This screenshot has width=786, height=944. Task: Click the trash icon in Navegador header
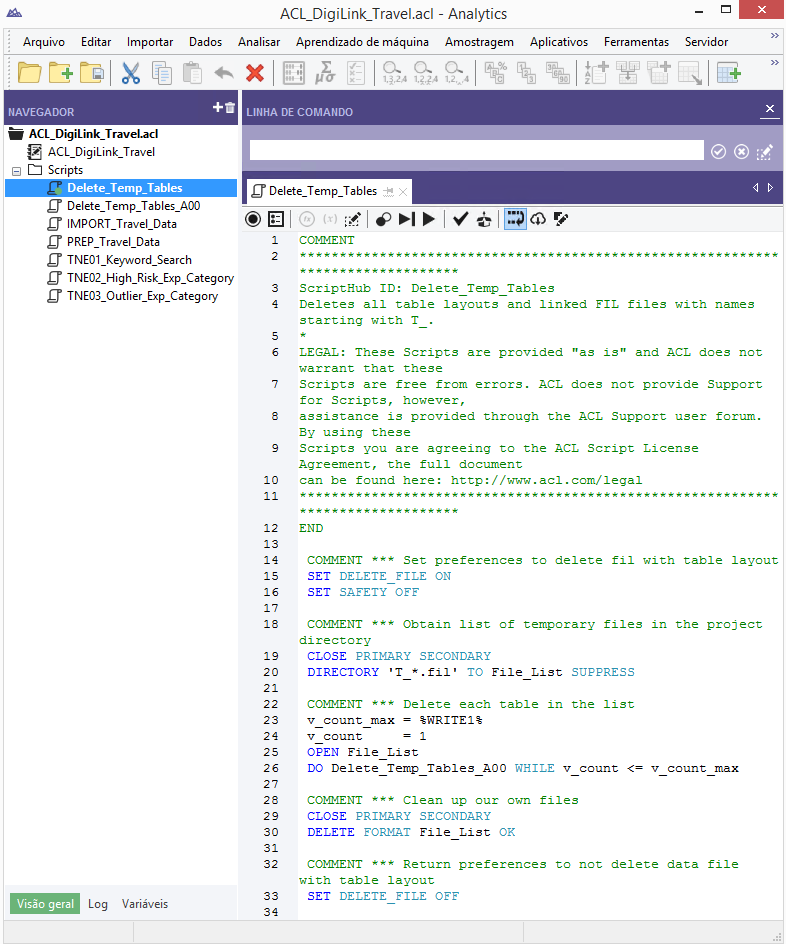(x=230, y=108)
